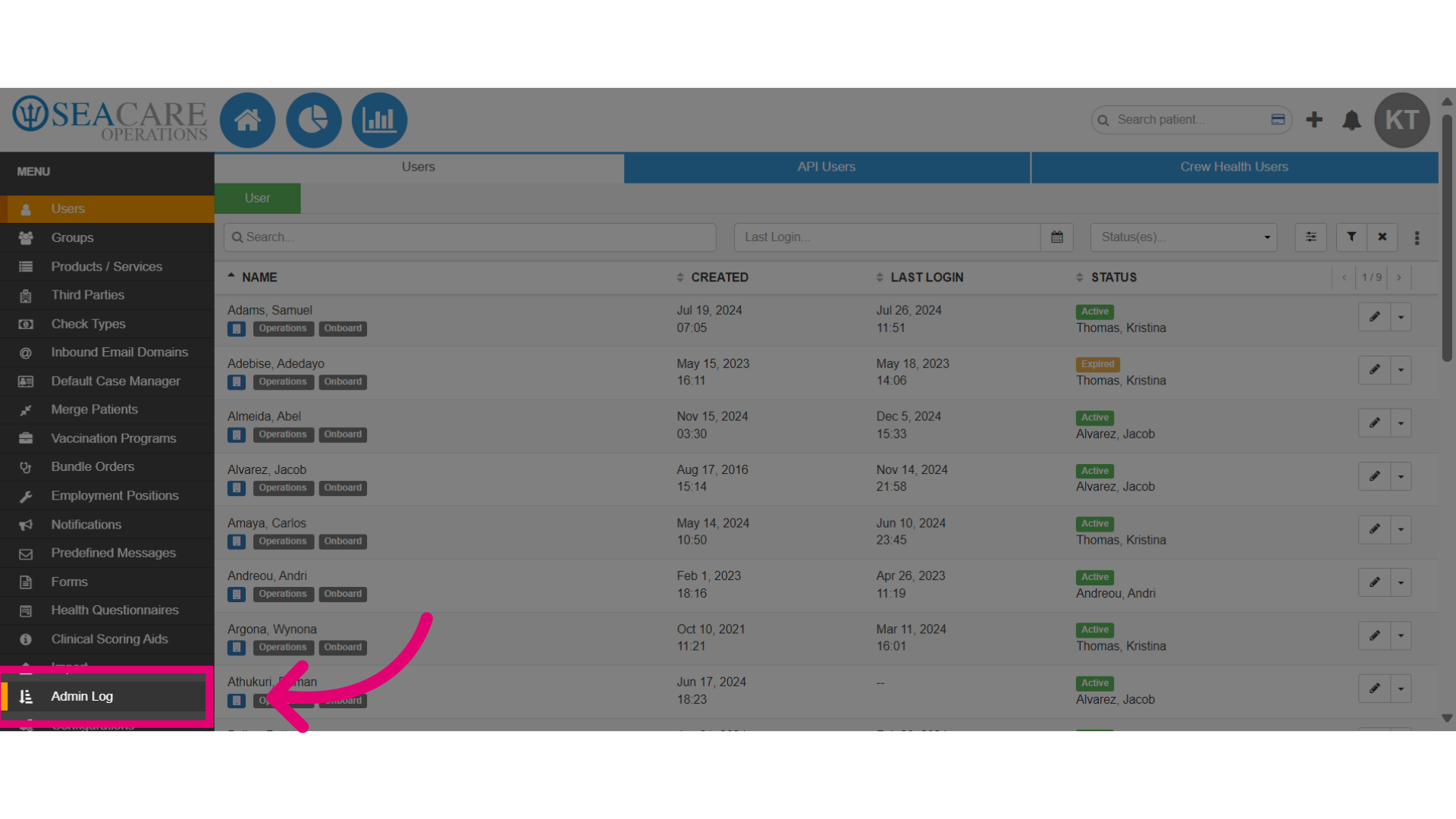Click the Search patient field

(x=1191, y=120)
